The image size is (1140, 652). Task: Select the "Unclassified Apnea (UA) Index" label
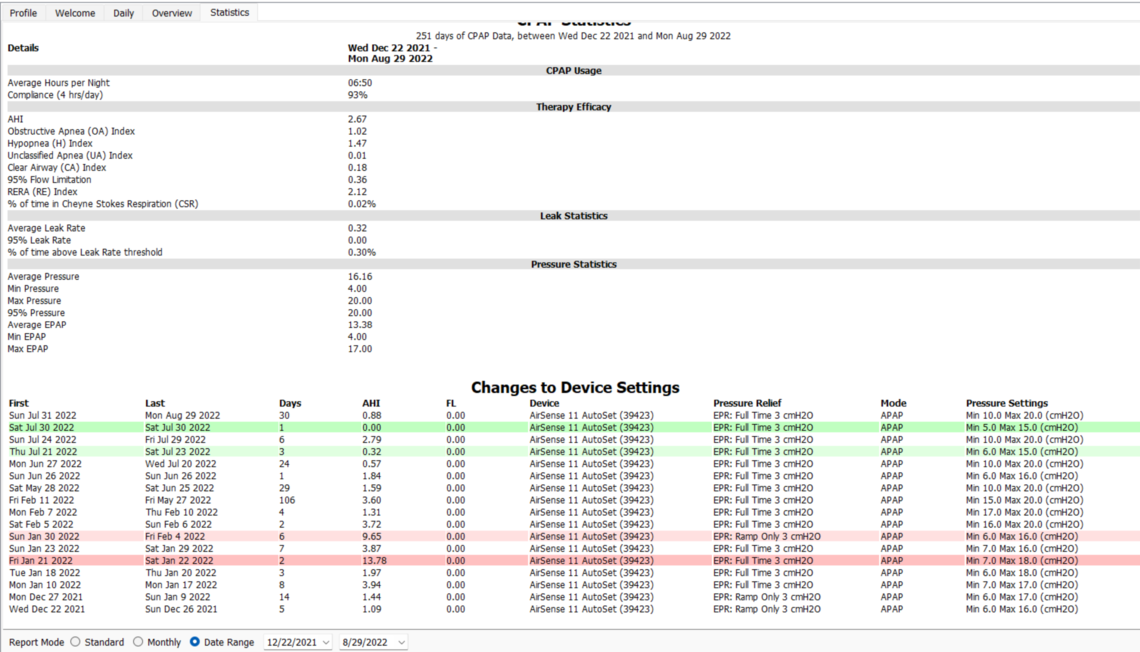tap(70, 156)
